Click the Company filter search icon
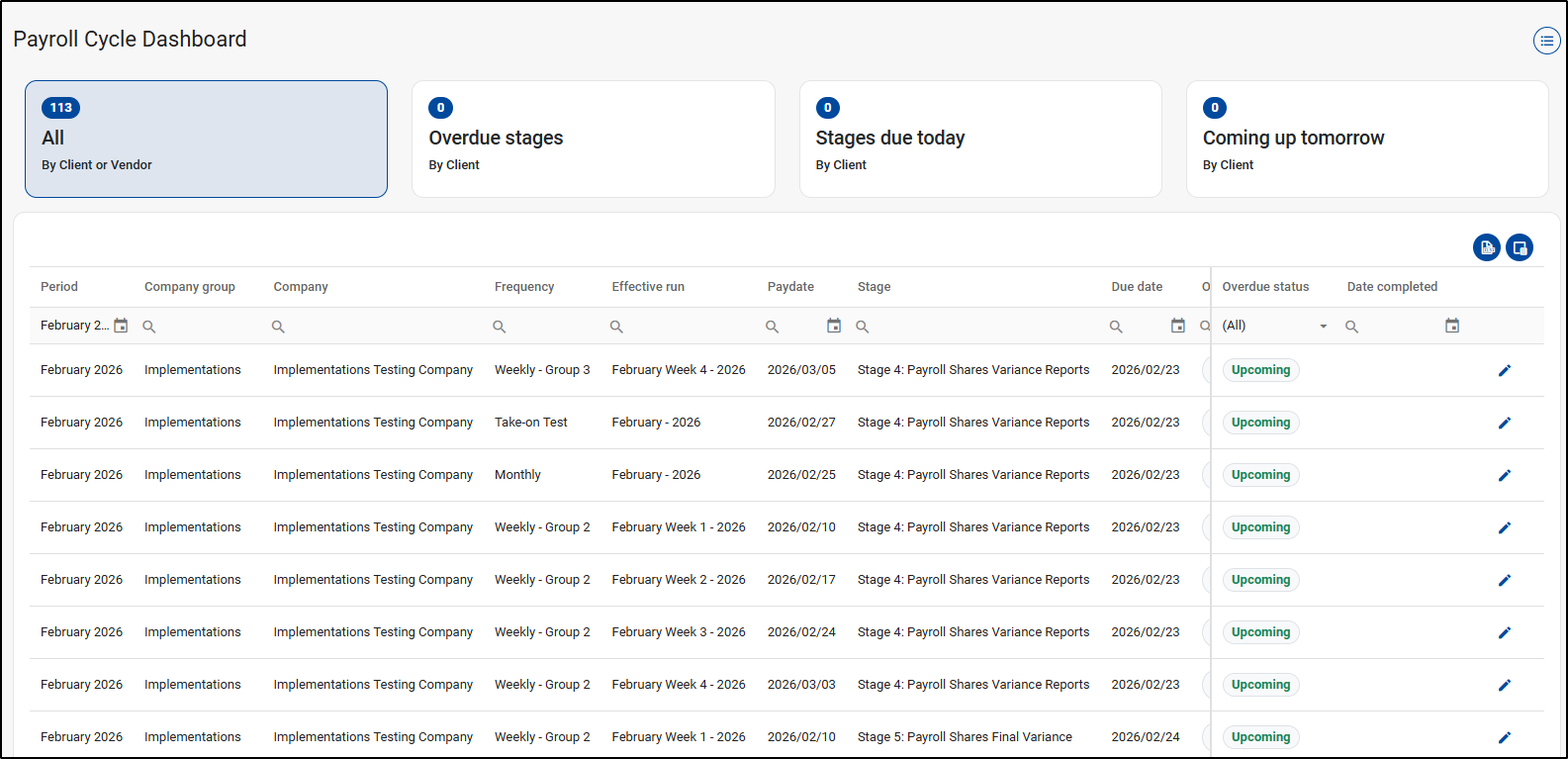Image resolution: width=1568 pixels, height=759 pixels. point(279,327)
